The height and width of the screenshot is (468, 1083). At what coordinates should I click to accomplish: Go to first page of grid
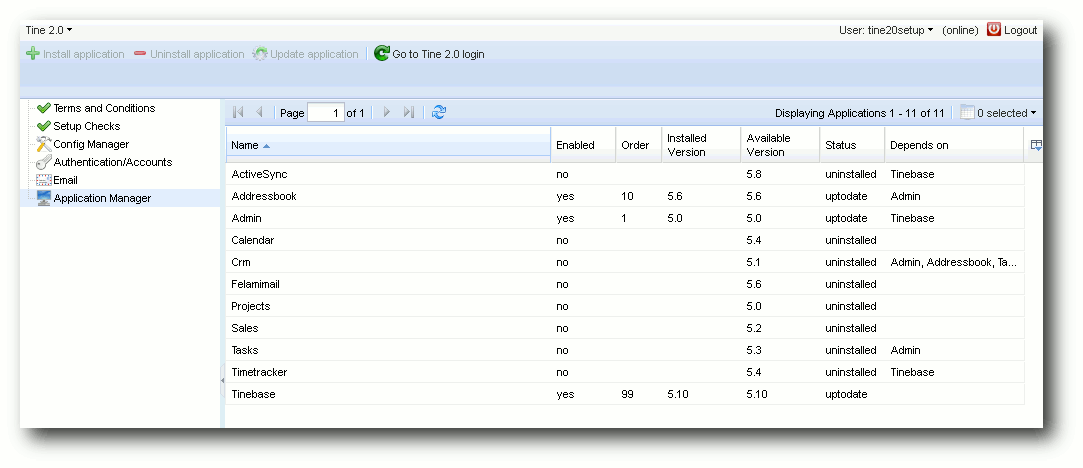[x=238, y=112]
